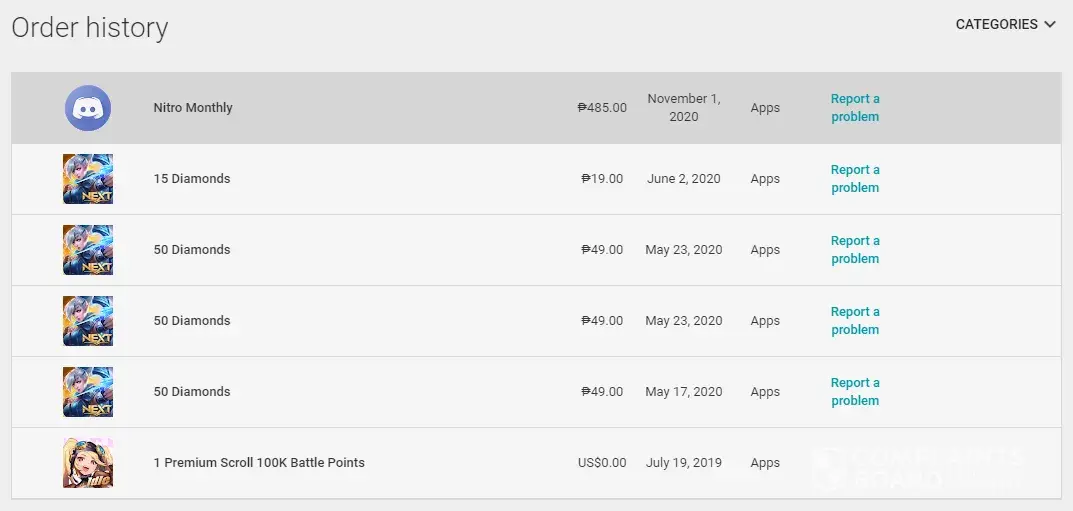Click the game icon beside 15 Diamonds
Viewport: 1073px width, 511px height.
point(88,179)
